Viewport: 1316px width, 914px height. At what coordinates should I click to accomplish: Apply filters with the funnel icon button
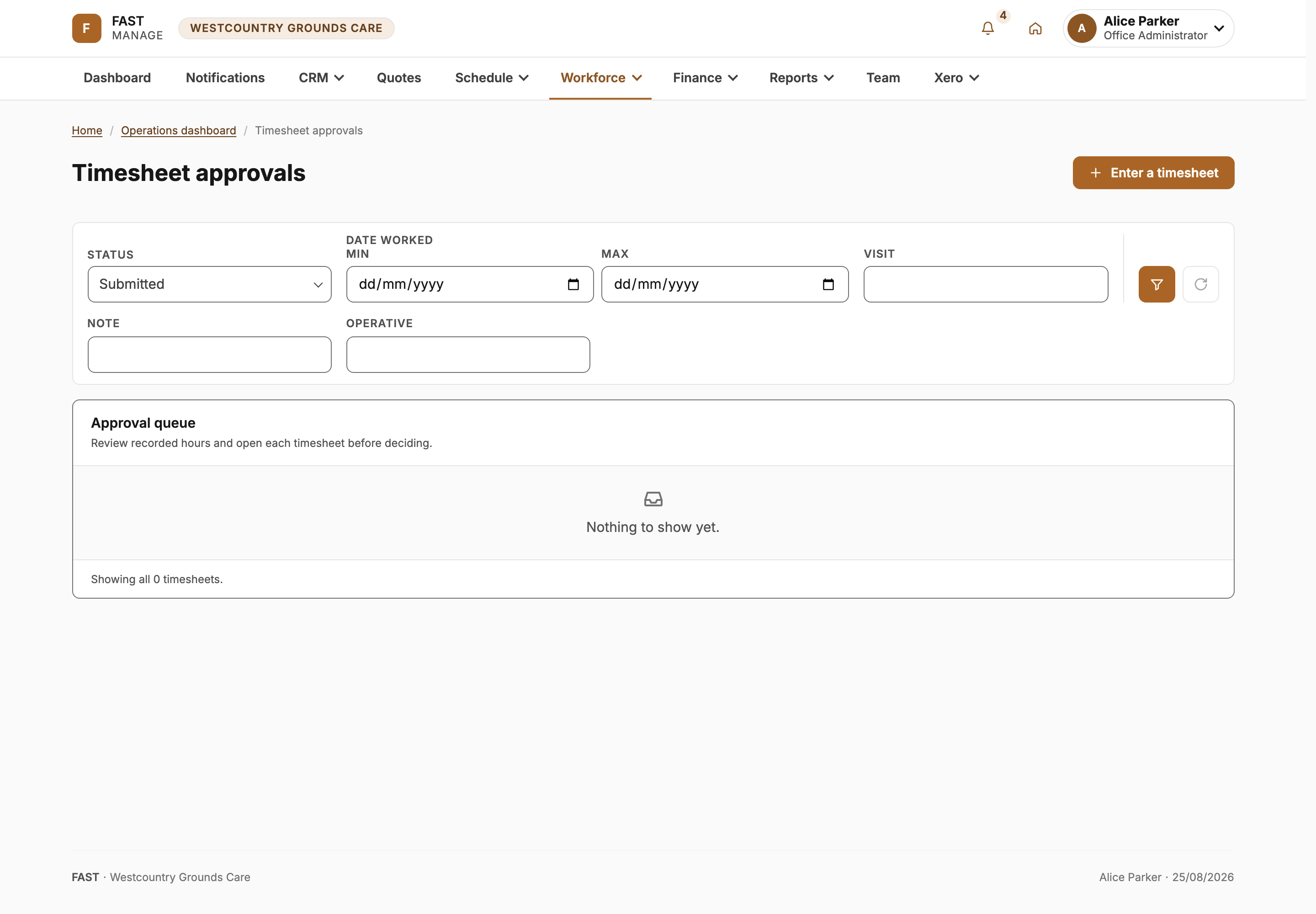pos(1156,284)
